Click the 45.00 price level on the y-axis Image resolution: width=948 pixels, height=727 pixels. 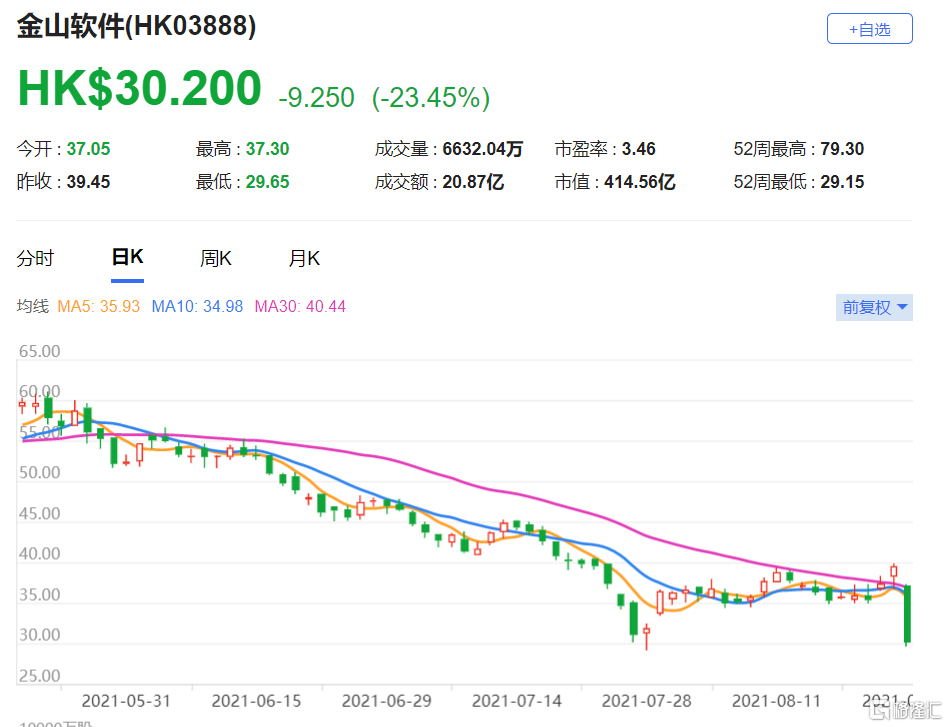point(40,513)
